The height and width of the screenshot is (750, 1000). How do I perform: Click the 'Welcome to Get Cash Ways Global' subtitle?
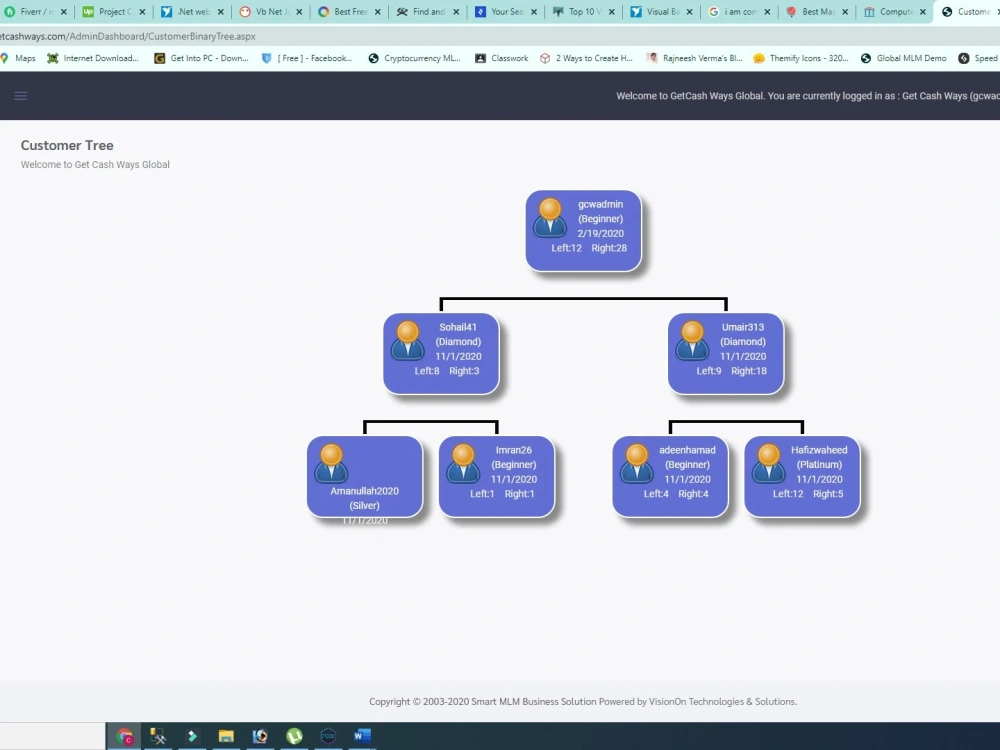coord(95,165)
